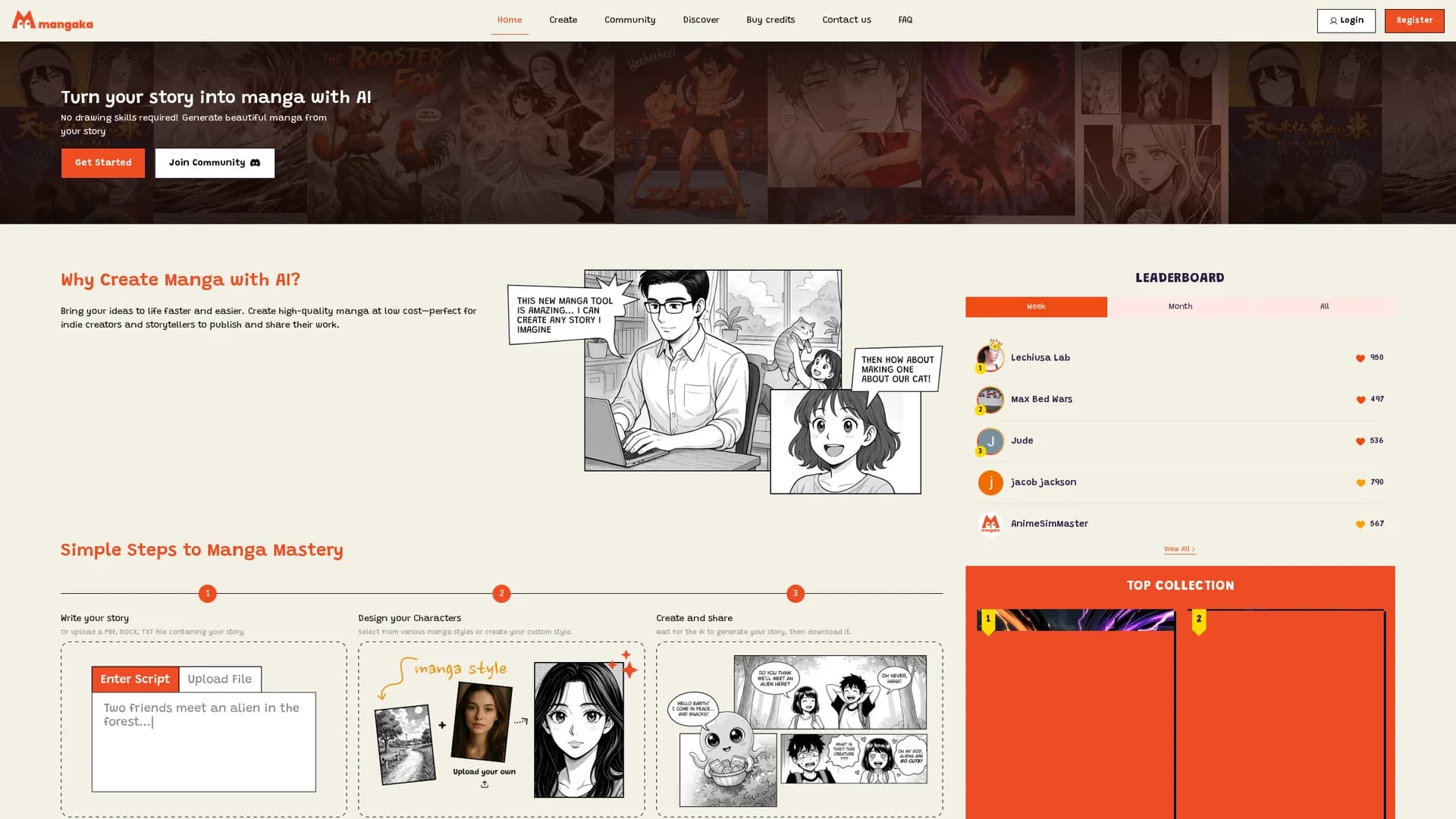Click the name jacob jackson
This screenshot has height=819, width=1456.
tap(1043, 482)
